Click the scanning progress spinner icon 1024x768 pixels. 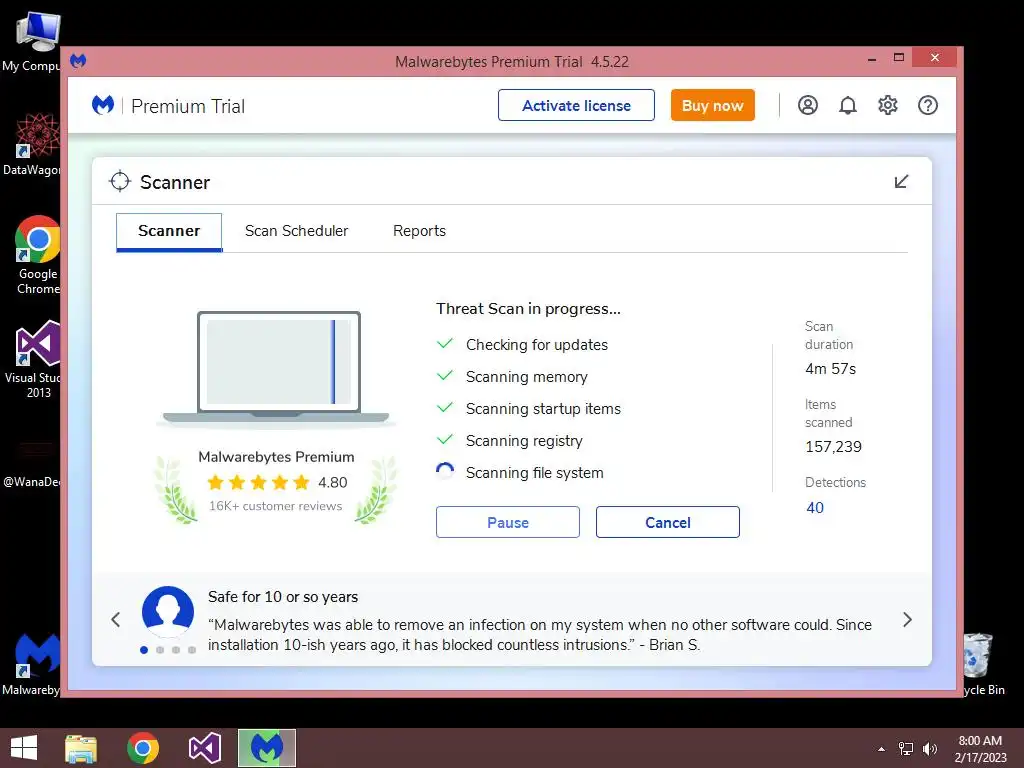point(445,472)
